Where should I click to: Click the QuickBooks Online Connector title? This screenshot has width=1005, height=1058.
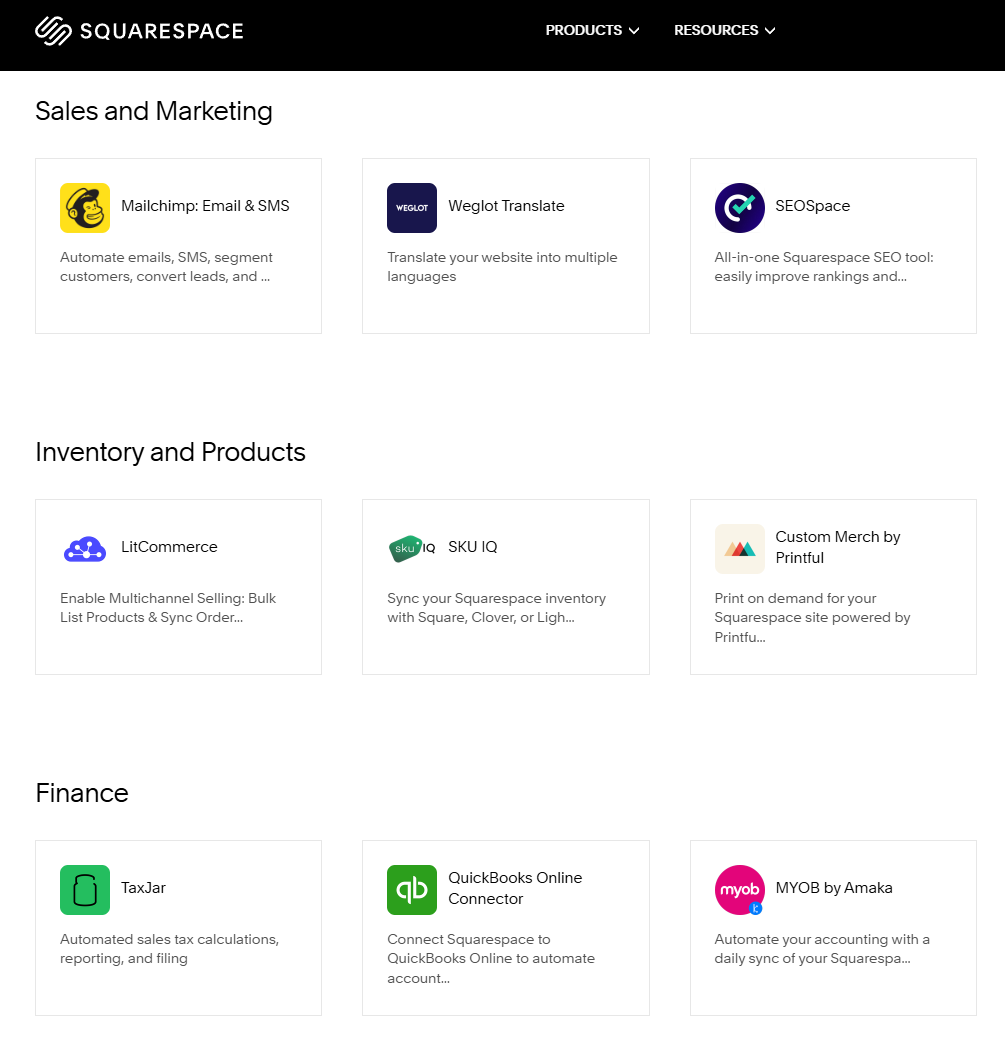[517, 888]
